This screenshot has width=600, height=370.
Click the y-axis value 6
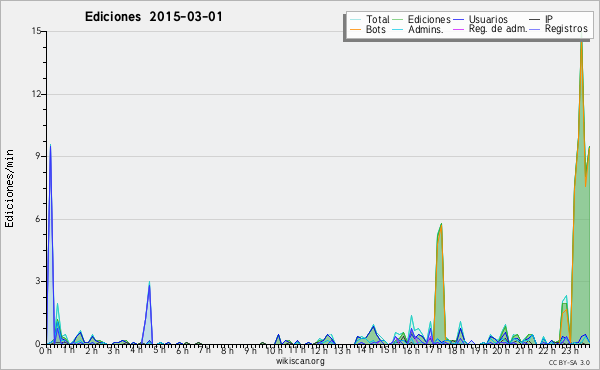click(x=38, y=219)
